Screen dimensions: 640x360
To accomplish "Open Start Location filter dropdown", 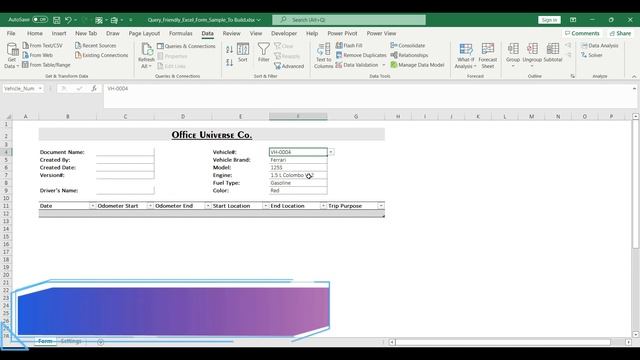I will [x=265, y=206].
